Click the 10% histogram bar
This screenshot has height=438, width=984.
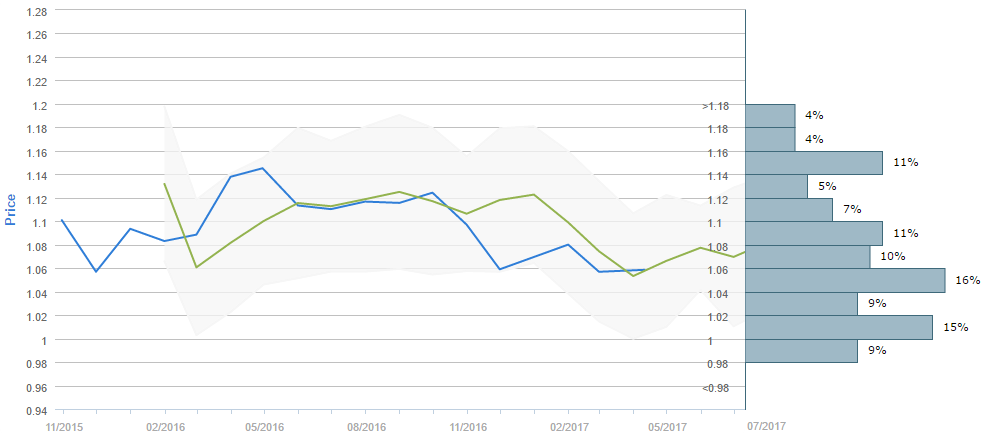(808, 257)
